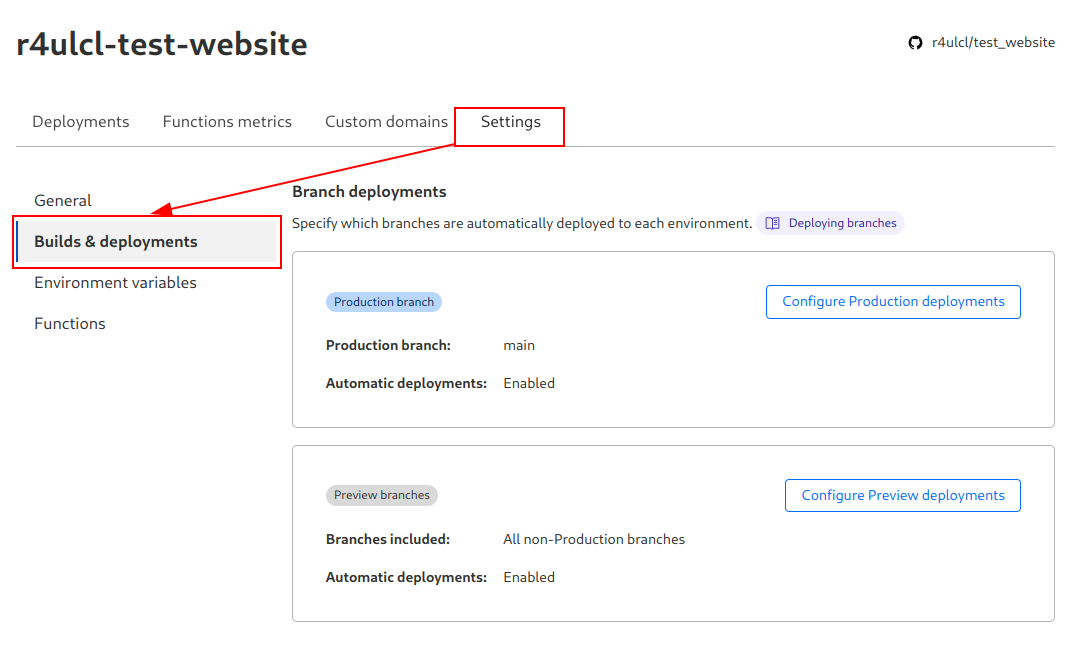1087x658 pixels.
Task: Select the Production branch badge
Action: pos(384,301)
